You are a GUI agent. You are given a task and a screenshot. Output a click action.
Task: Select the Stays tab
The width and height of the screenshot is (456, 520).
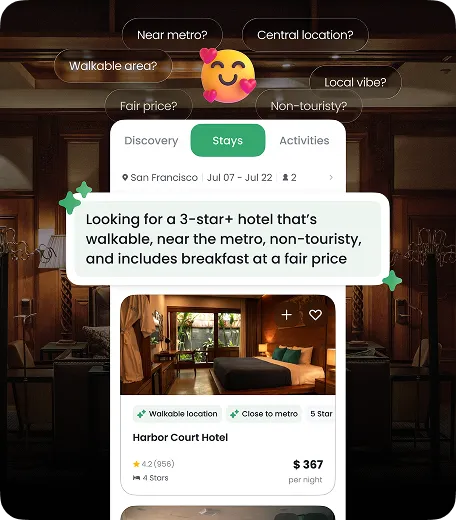228,140
